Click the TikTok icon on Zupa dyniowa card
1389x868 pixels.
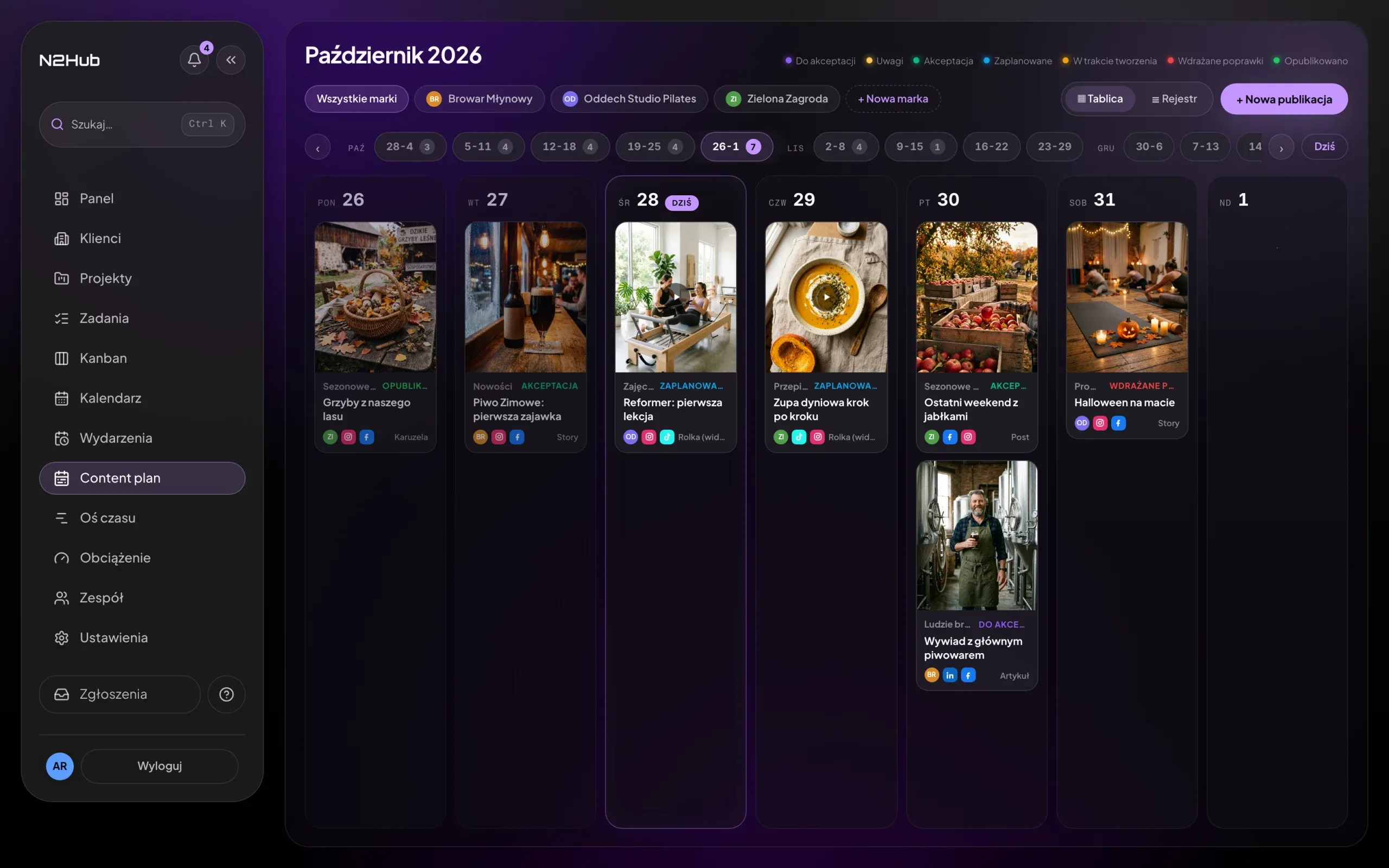(x=799, y=437)
